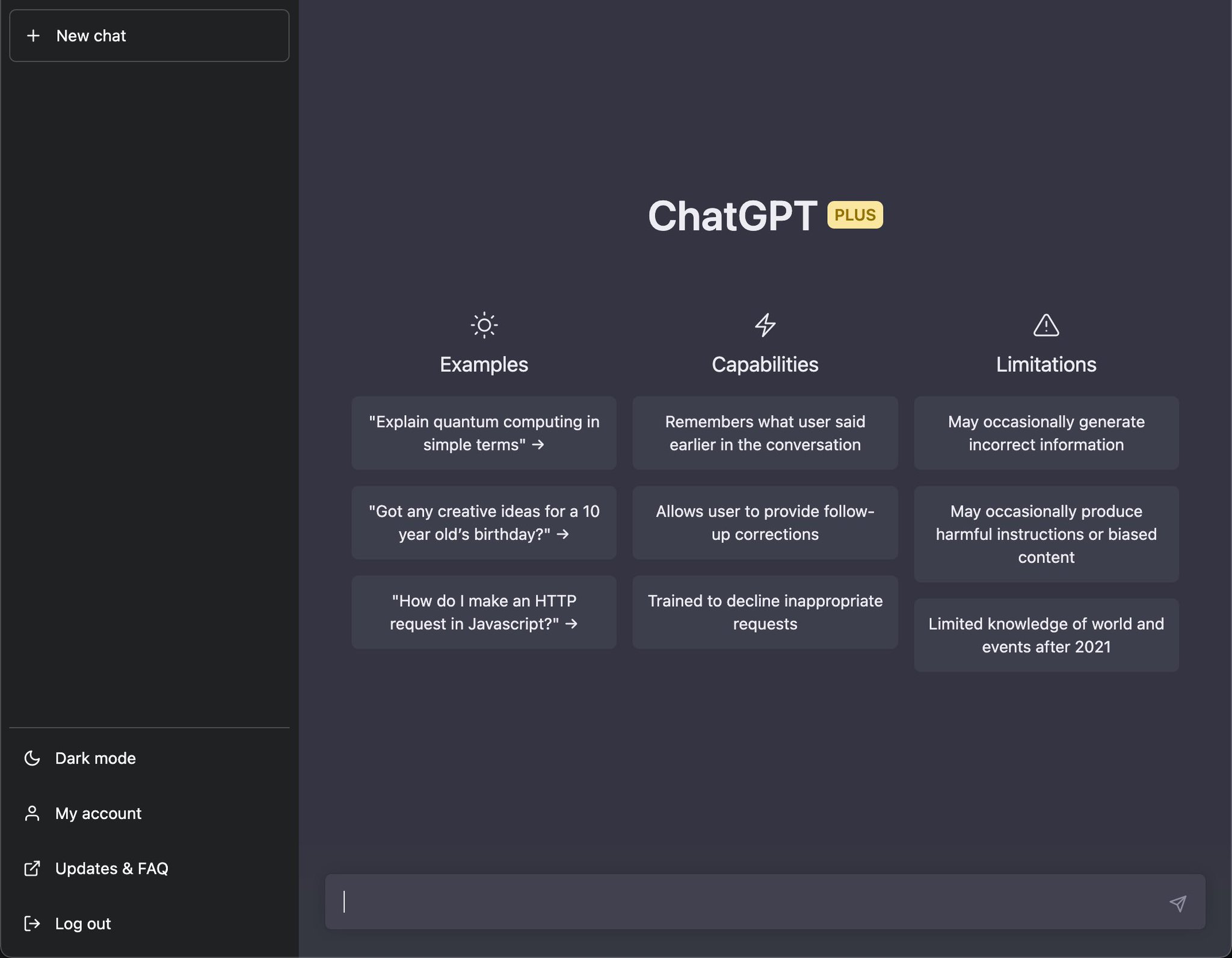Click the arrow on the quantum computing example
Viewport: 1232px width, 958px height.
click(x=540, y=445)
